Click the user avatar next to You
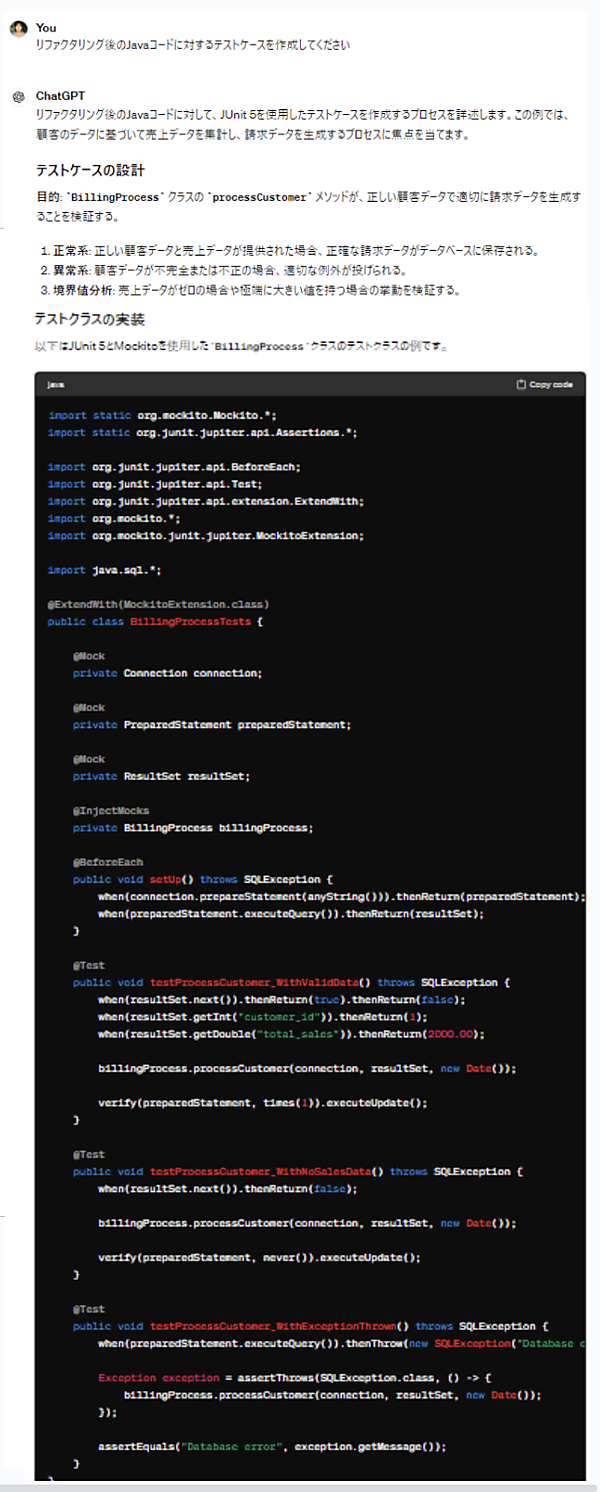The width and height of the screenshot is (600, 1492). coord(17,29)
